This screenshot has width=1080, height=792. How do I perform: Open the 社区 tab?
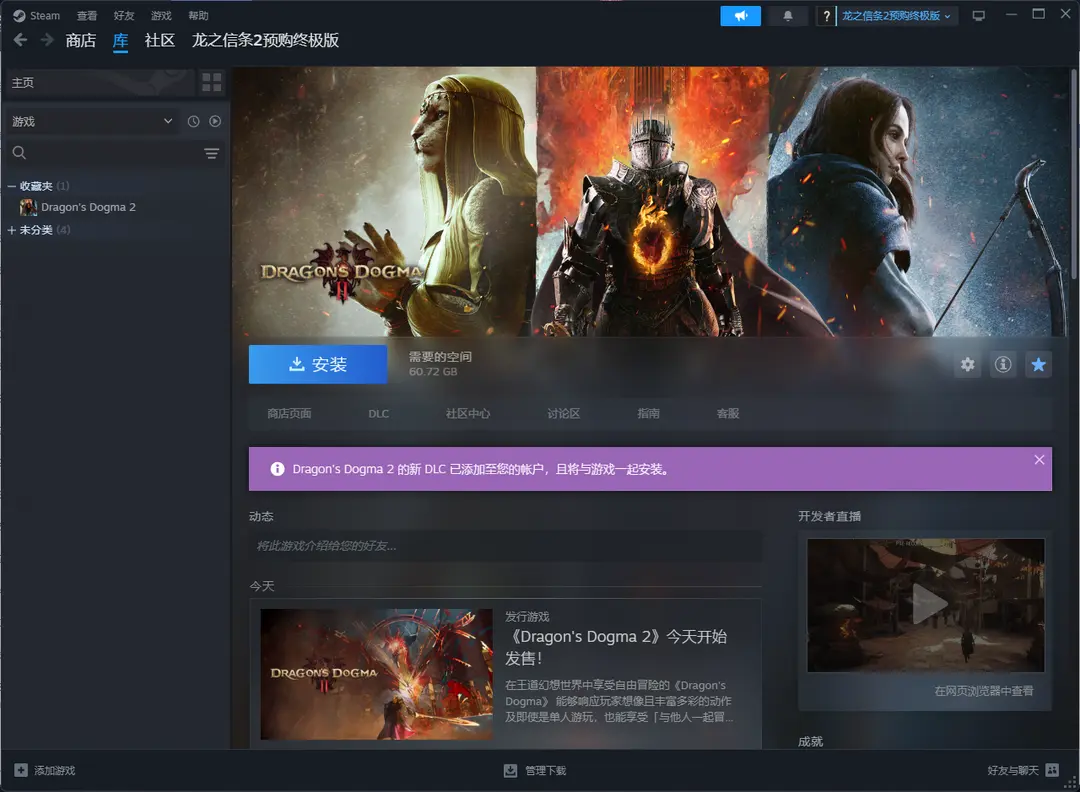[160, 41]
